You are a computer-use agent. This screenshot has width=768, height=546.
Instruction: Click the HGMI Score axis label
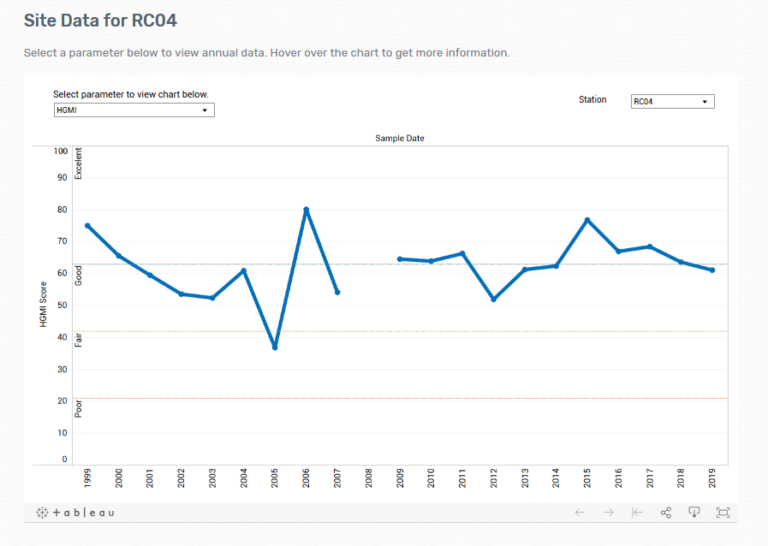pyautogui.click(x=43, y=303)
